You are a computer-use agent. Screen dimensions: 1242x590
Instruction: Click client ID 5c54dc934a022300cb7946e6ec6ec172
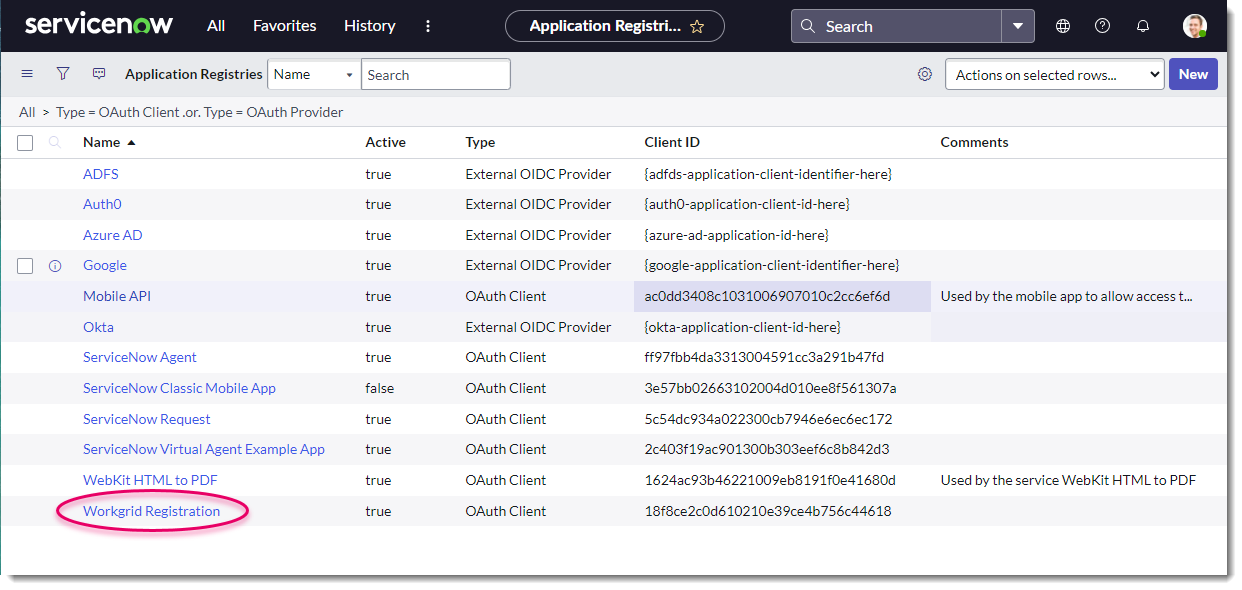769,419
